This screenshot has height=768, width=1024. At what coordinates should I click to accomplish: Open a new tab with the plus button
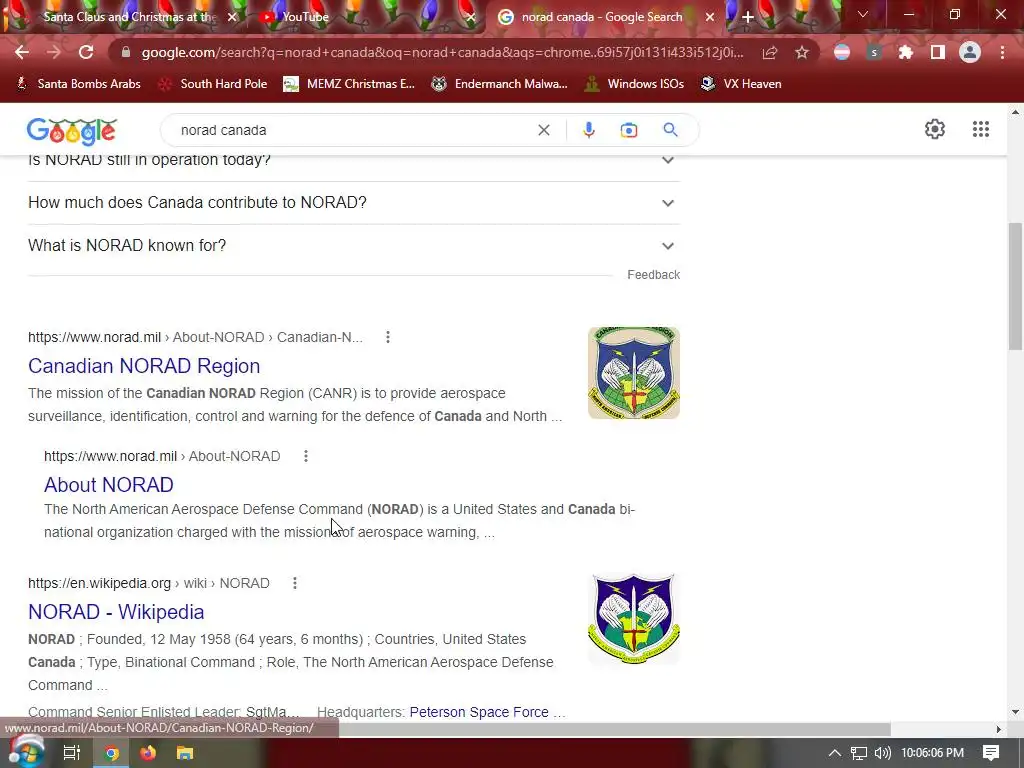[x=748, y=17]
